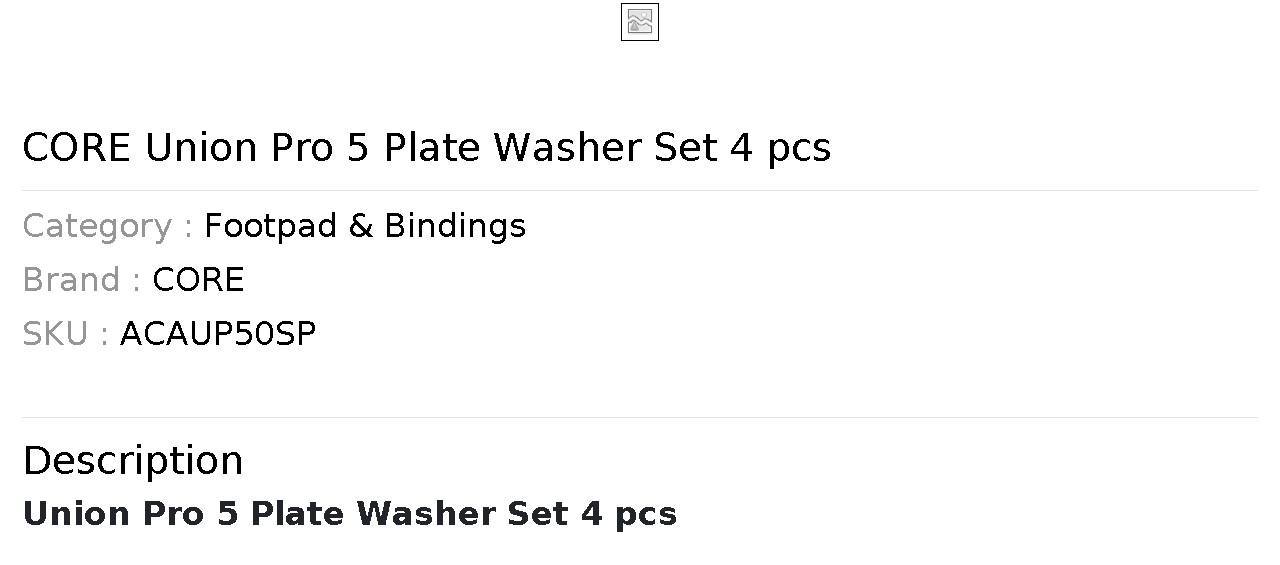Viewport: 1280px width, 565px height.
Task: Open the Footpad & Bindings category link
Action: pyautogui.click(x=365, y=226)
